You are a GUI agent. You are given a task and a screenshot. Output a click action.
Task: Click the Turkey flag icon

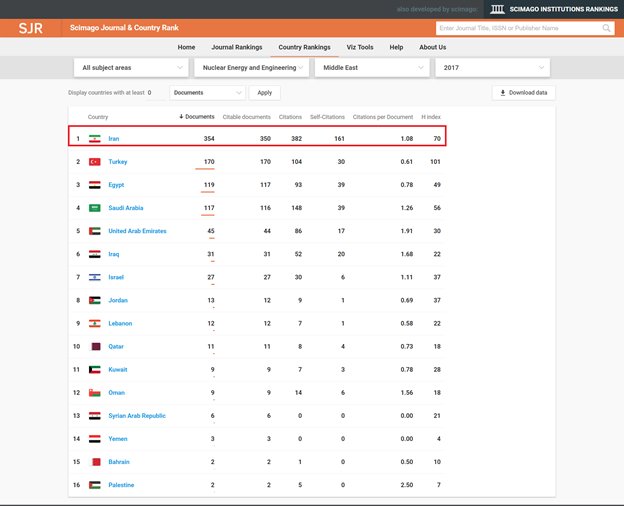tap(95, 161)
